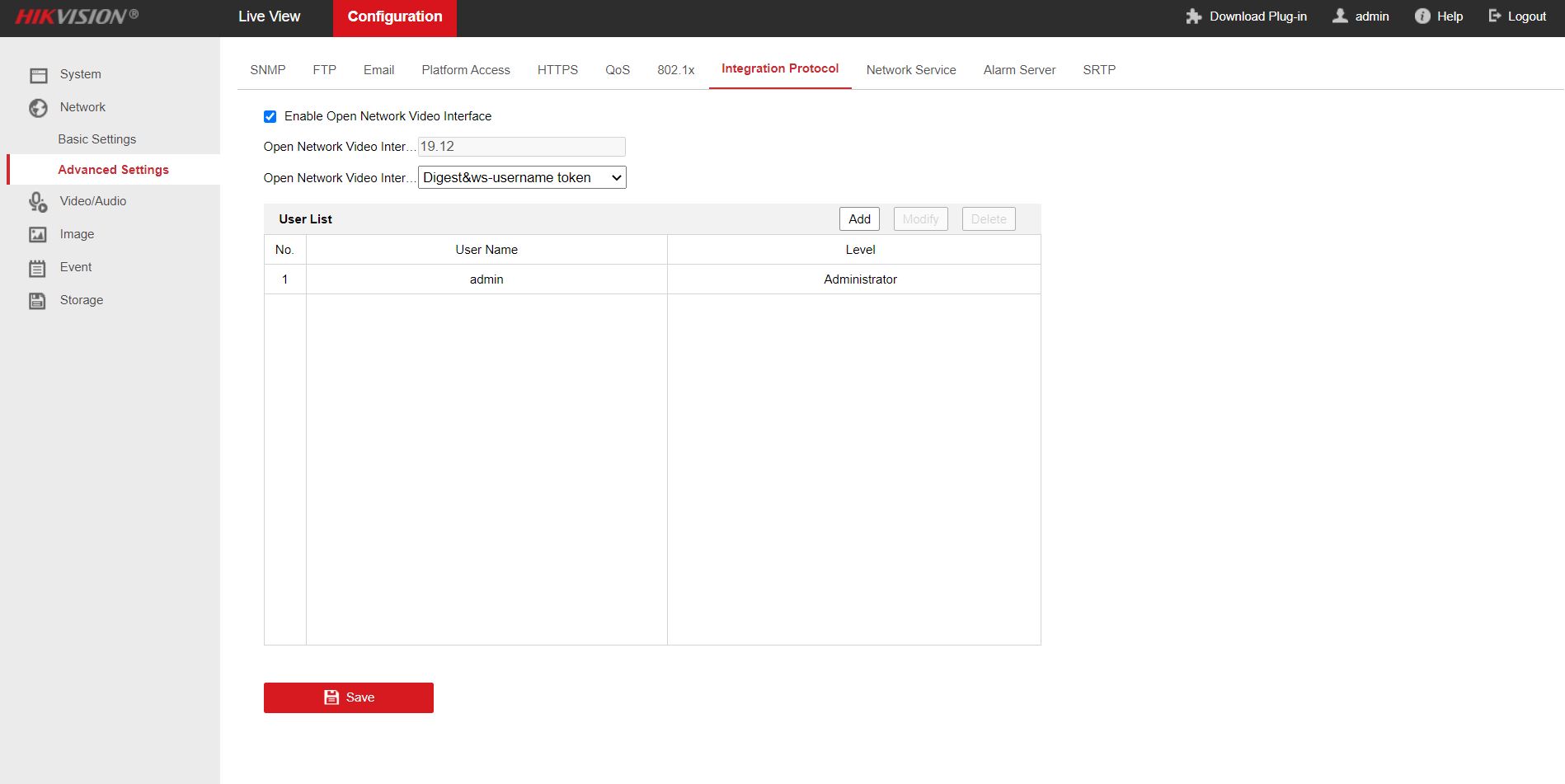1565x784 pixels.
Task: Click the Logout exit icon
Action: point(1494,16)
